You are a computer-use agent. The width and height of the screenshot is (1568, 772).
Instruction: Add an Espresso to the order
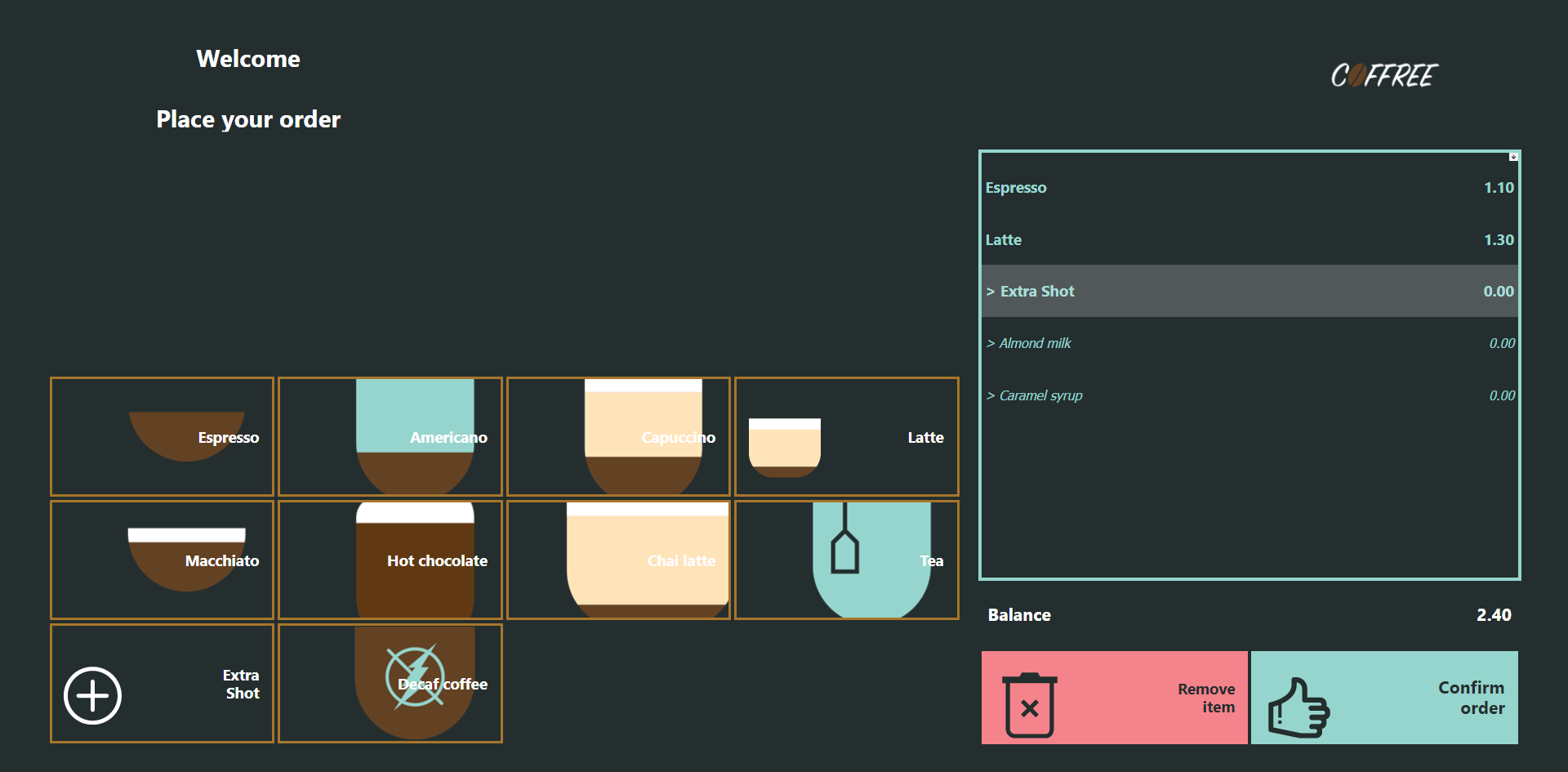[x=162, y=436]
